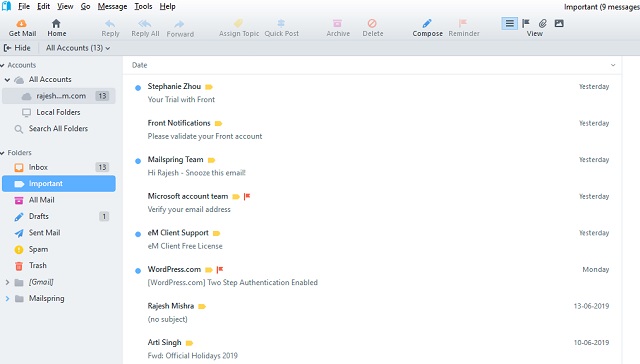Screen dimensions: 640x364
Task: Expand the [Gmail] folder
Action: pyautogui.click(x=7, y=282)
